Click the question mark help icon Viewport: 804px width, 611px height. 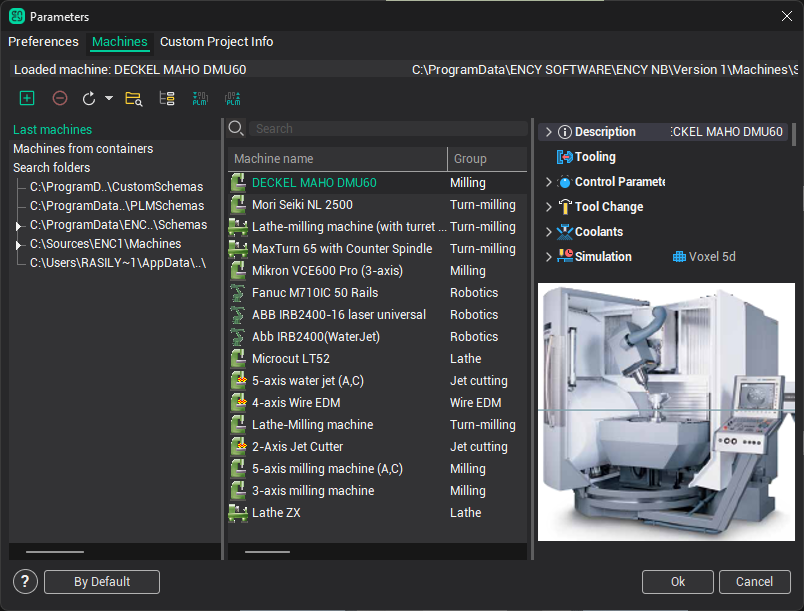pyautogui.click(x=26, y=582)
